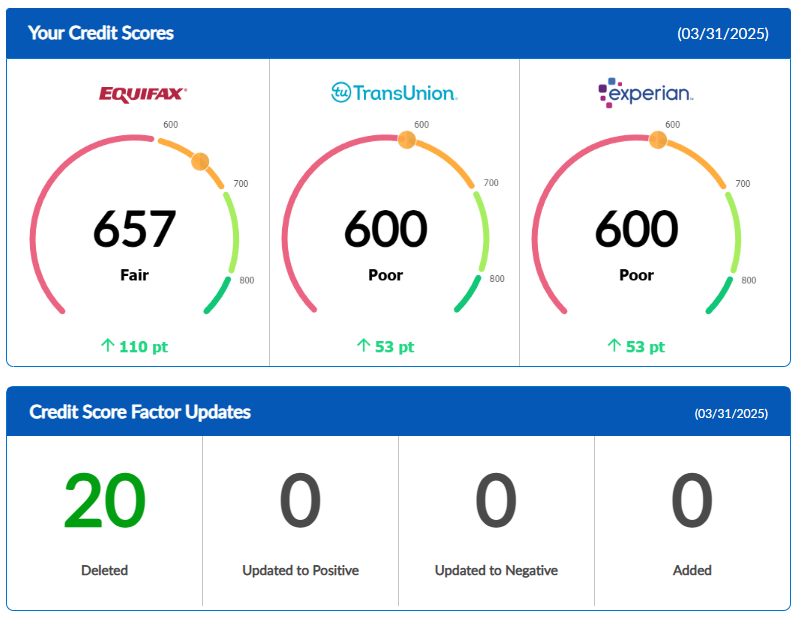Click the Equifax gauge orange marker
The width and height of the screenshot is (799, 618).
[x=200, y=162]
